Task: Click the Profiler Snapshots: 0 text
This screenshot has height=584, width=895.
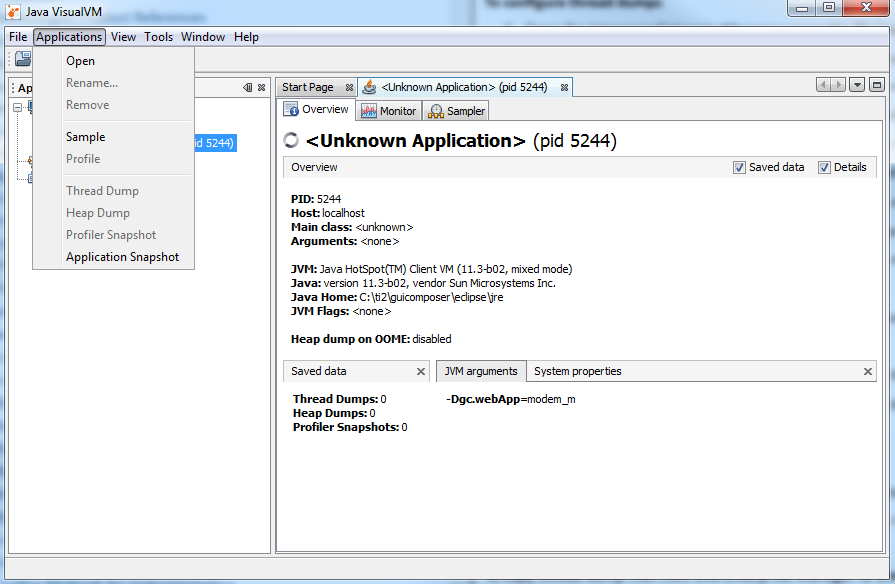Action: pyautogui.click(x=350, y=427)
